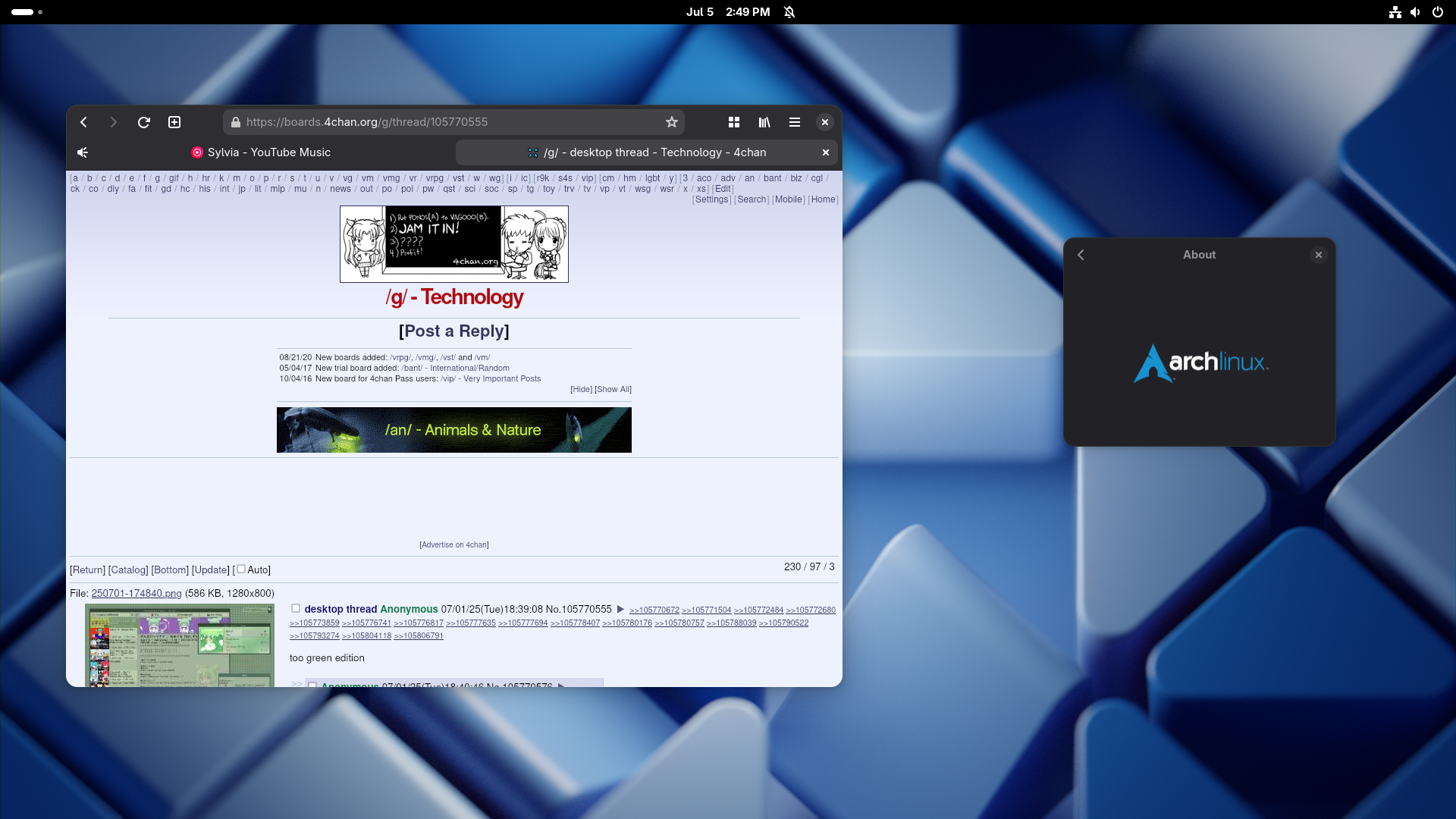This screenshot has width=1456, height=819.
Task: Switch to Mobile view link
Action: pyautogui.click(x=789, y=199)
